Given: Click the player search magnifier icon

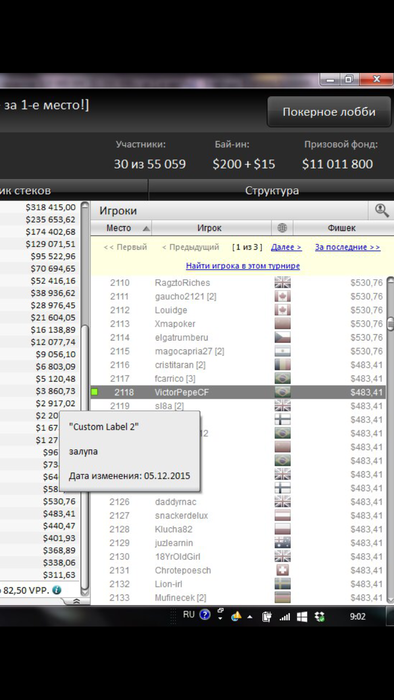Looking at the screenshot, I should [x=382, y=210].
